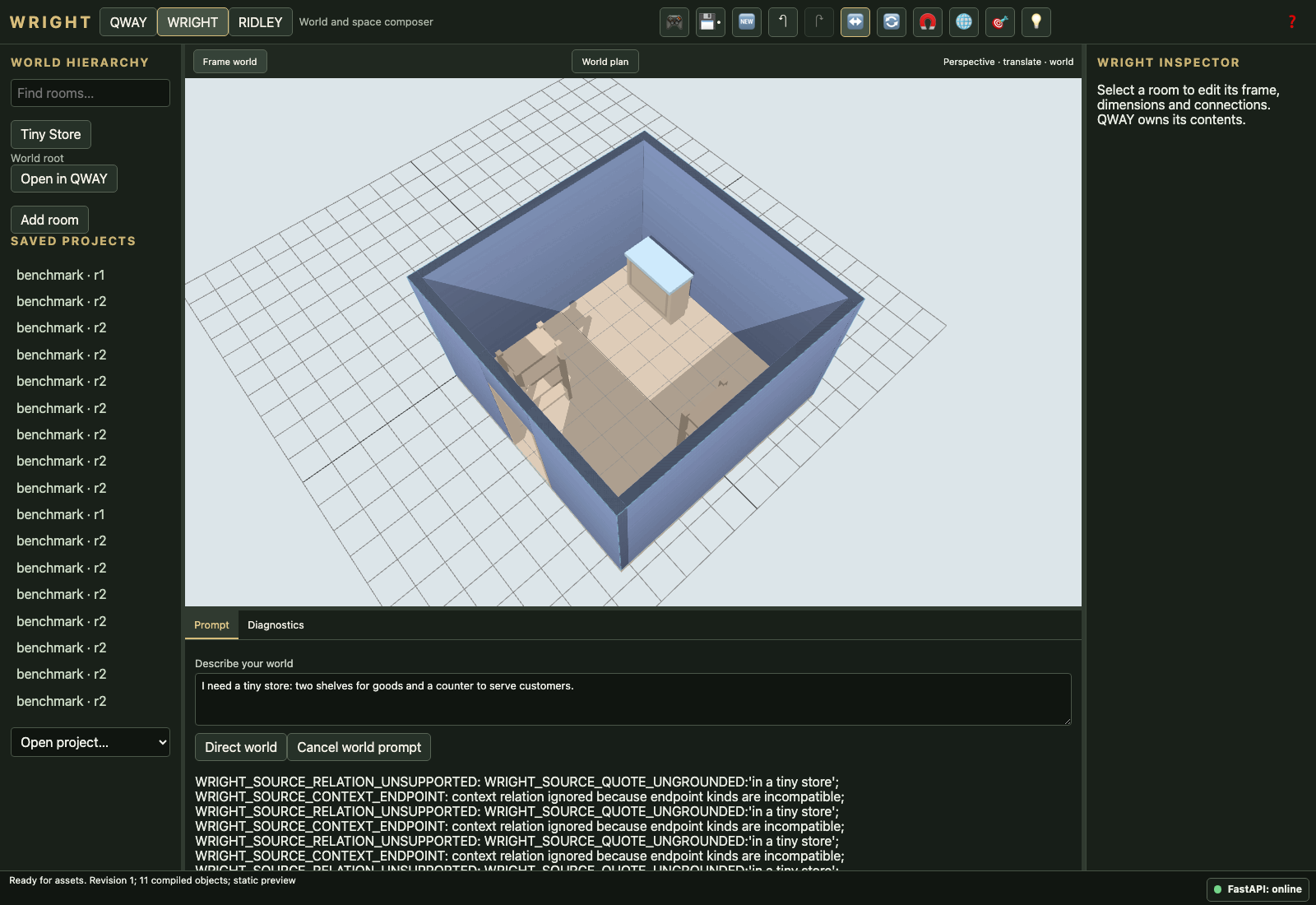The height and width of the screenshot is (905, 1316).
Task: Add a room to the world
Action: pos(49,220)
